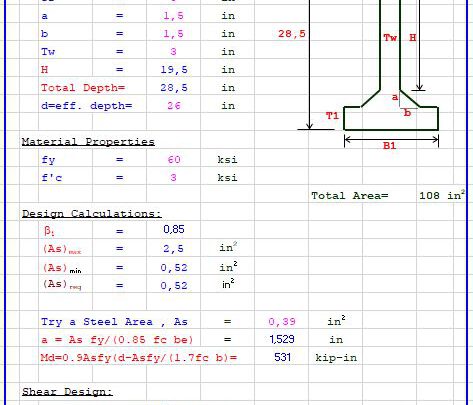Click the 'Total Depth=' label
This screenshot has width=473, height=405.
coord(83,88)
